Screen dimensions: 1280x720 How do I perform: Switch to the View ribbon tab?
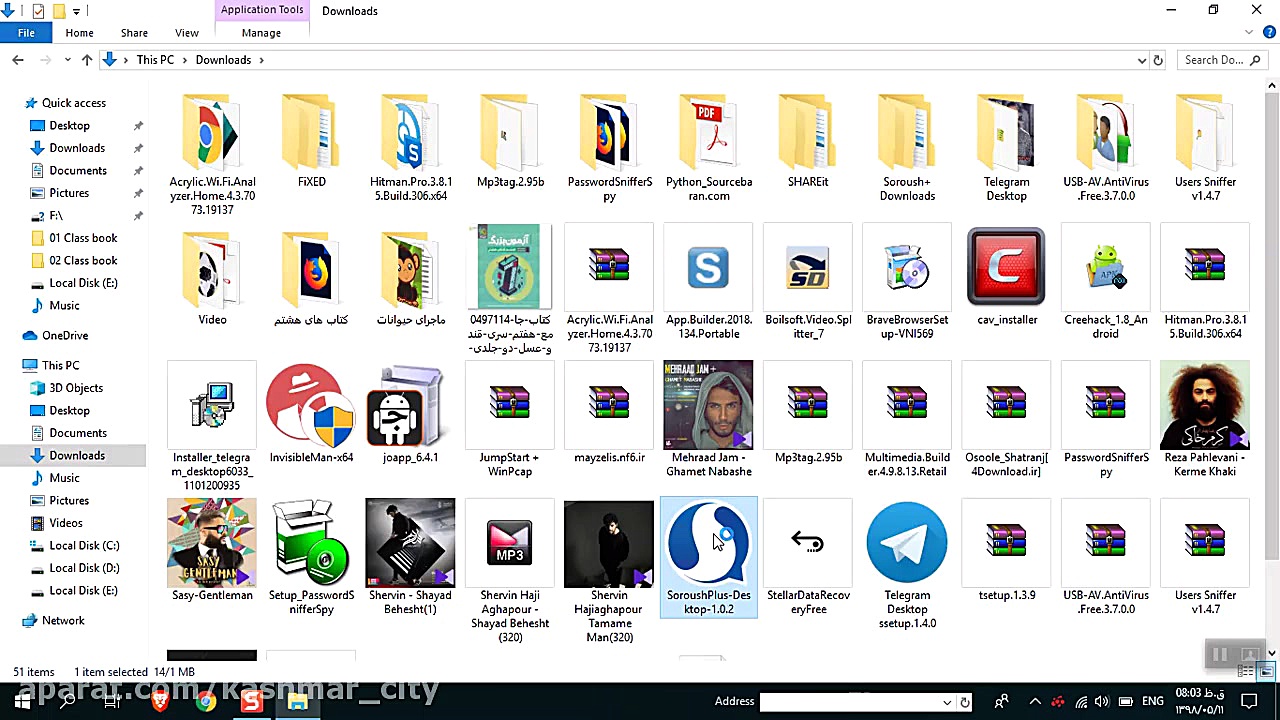point(187,33)
